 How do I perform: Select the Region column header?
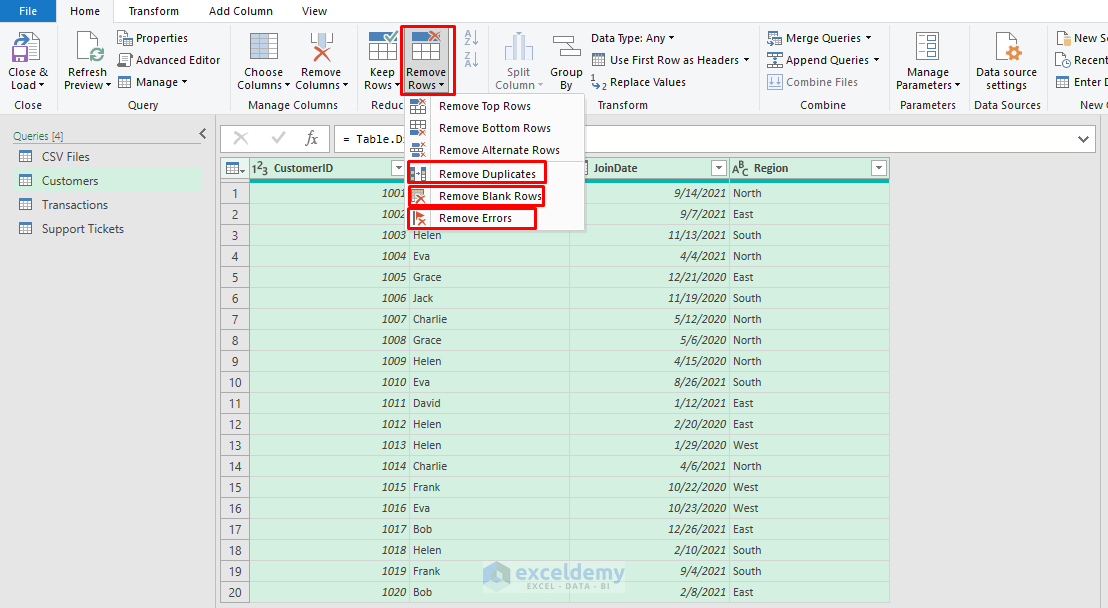tap(809, 168)
